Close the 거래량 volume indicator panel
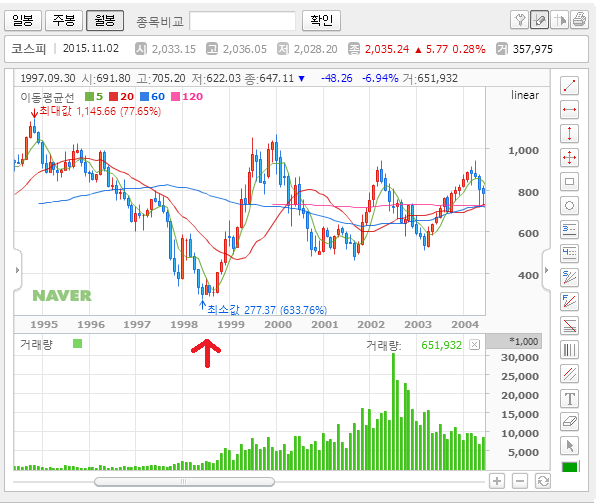The width and height of the screenshot is (596, 503). point(474,345)
